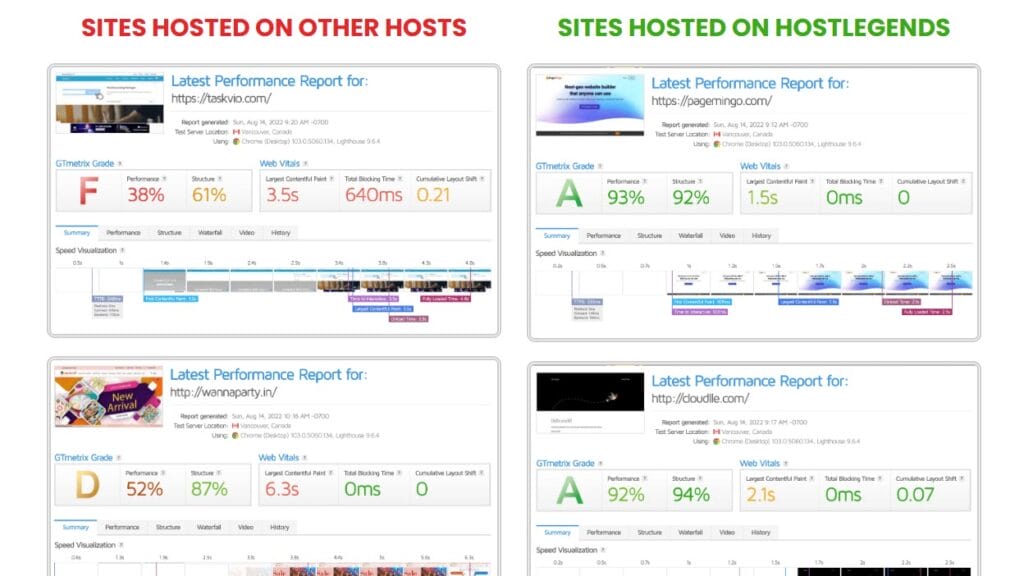Open Performance score help icon in pagemingo.com report
The image size is (1024, 576).
[645, 182]
